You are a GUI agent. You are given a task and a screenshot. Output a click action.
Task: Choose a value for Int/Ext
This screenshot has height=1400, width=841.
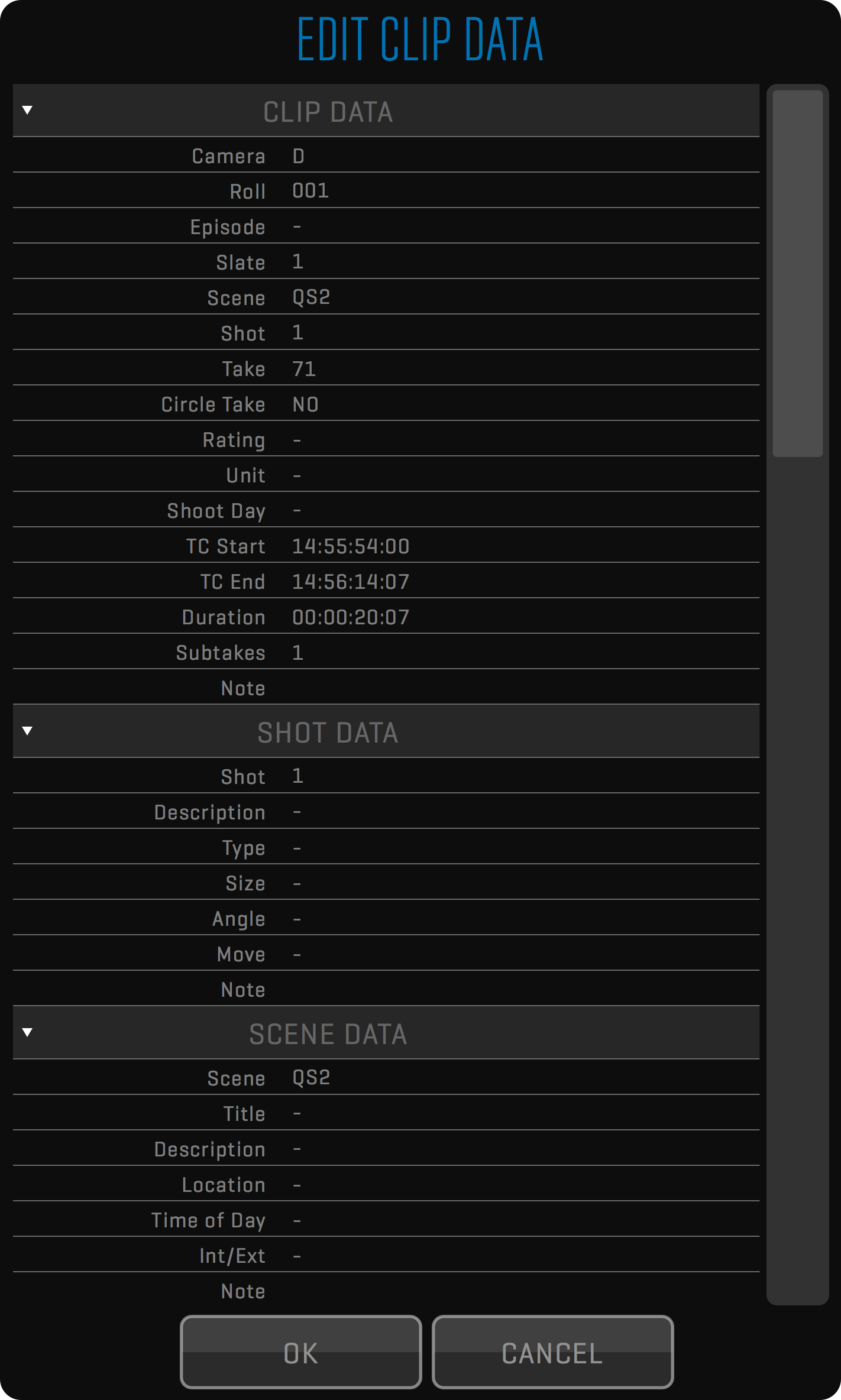[297, 1256]
